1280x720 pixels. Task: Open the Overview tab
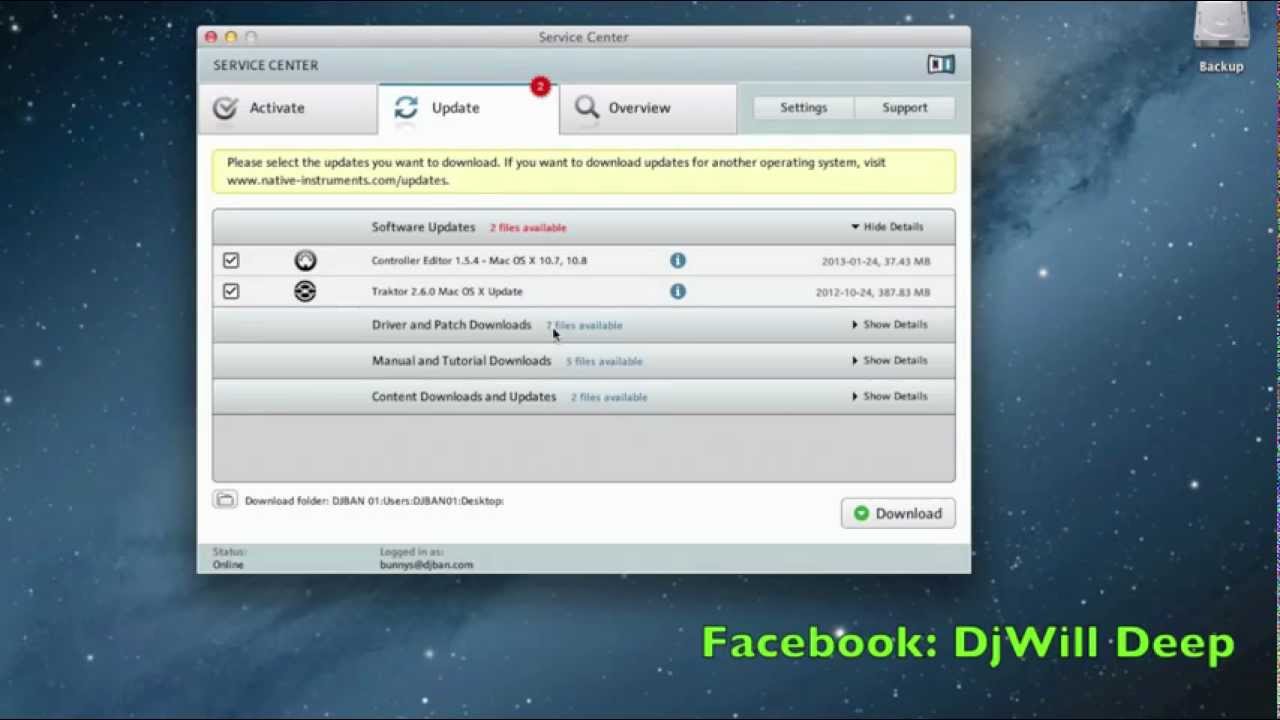pyautogui.click(x=648, y=108)
